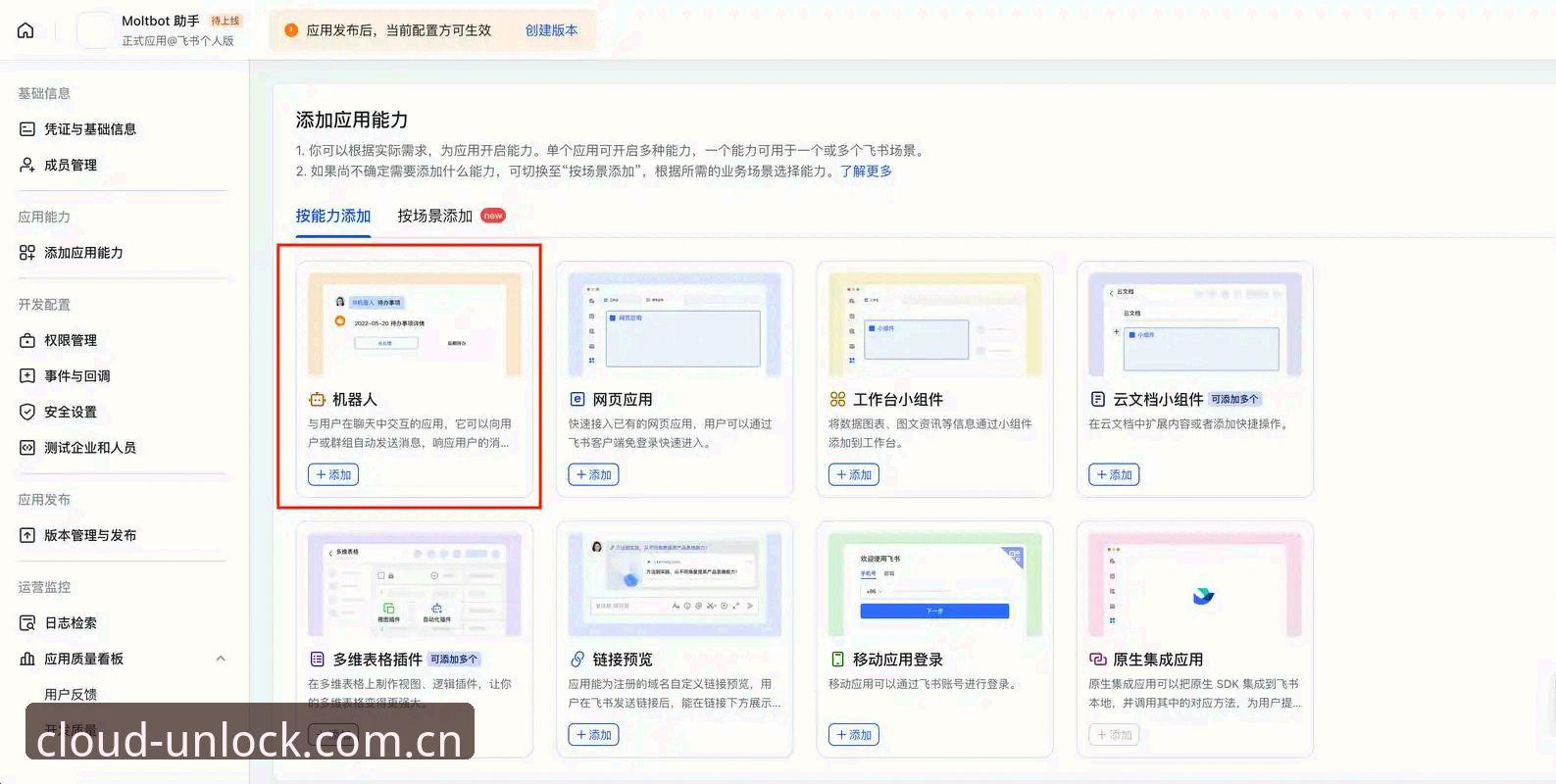
Task: Open the Moltbot 助手 app avatar
Action: 95,30
